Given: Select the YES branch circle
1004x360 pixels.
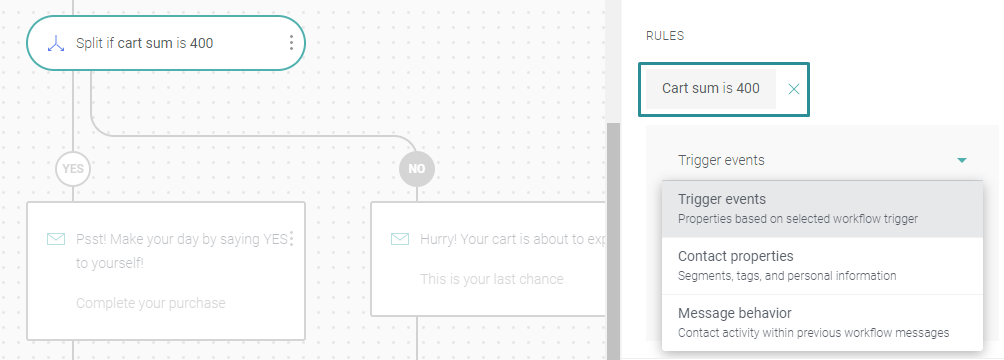Looking at the screenshot, I should pos(73,168).
